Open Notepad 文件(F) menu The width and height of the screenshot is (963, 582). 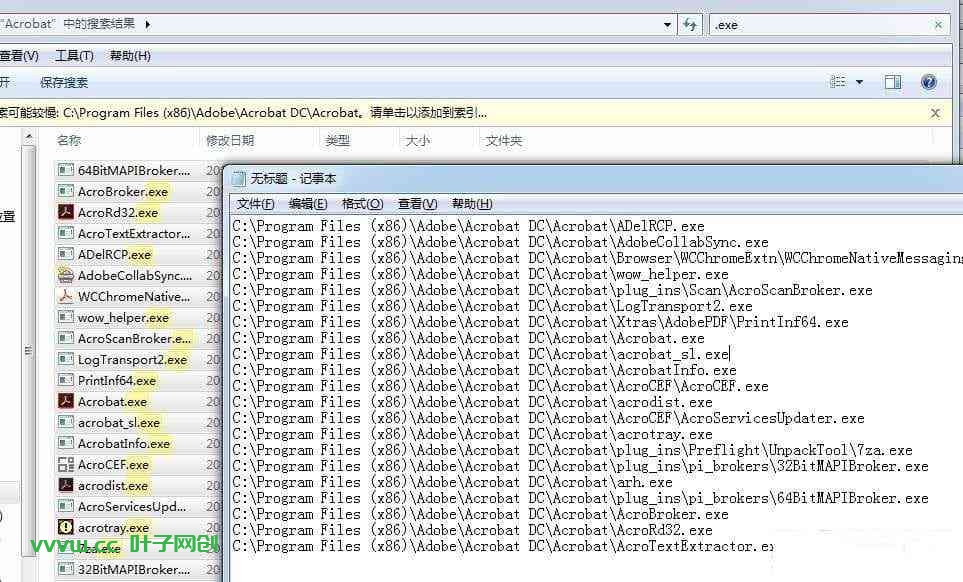pyautogui.click(x=255, y=204)
